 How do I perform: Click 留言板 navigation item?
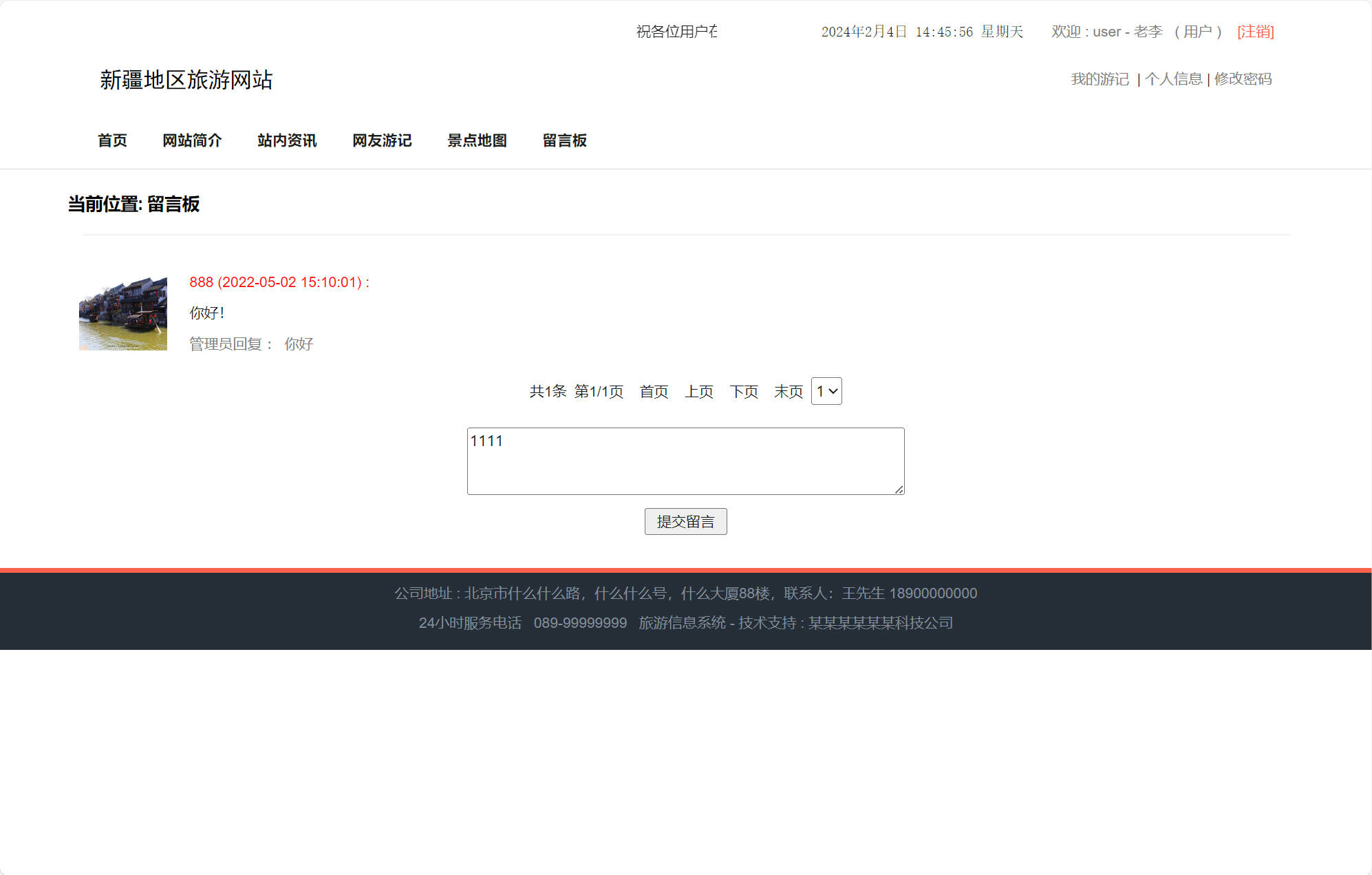pos(564,140)
